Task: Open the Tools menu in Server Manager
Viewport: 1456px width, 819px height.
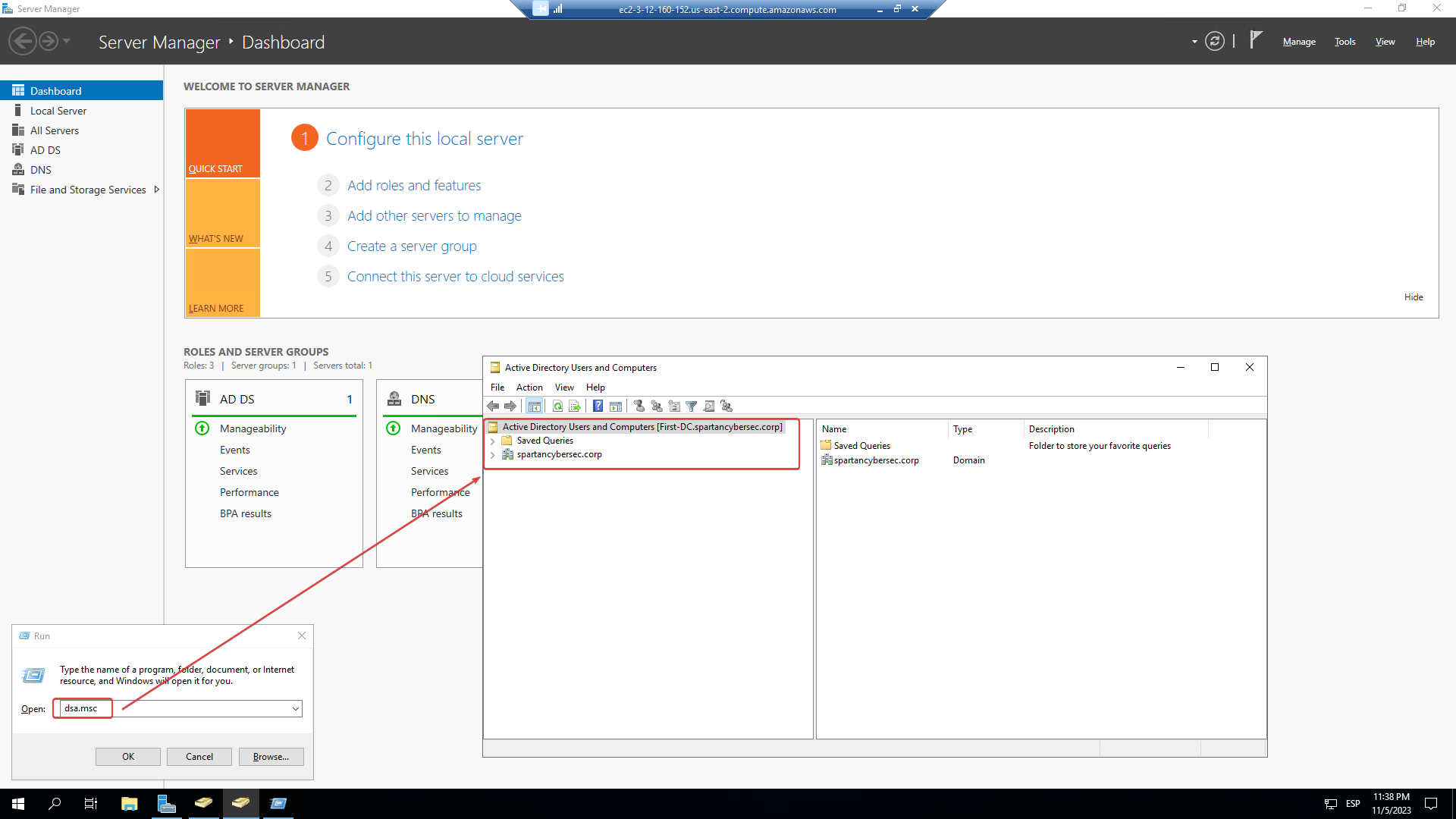Action: (x=1345, y=42)
